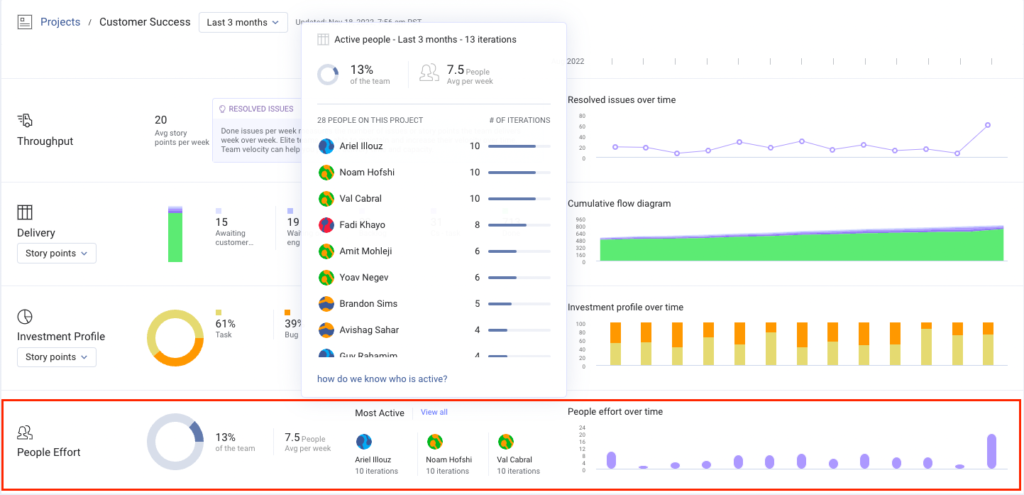Click the 13% donut in the popup
The height and width of the screenshot is (495, 1024).
pos(328,74)
